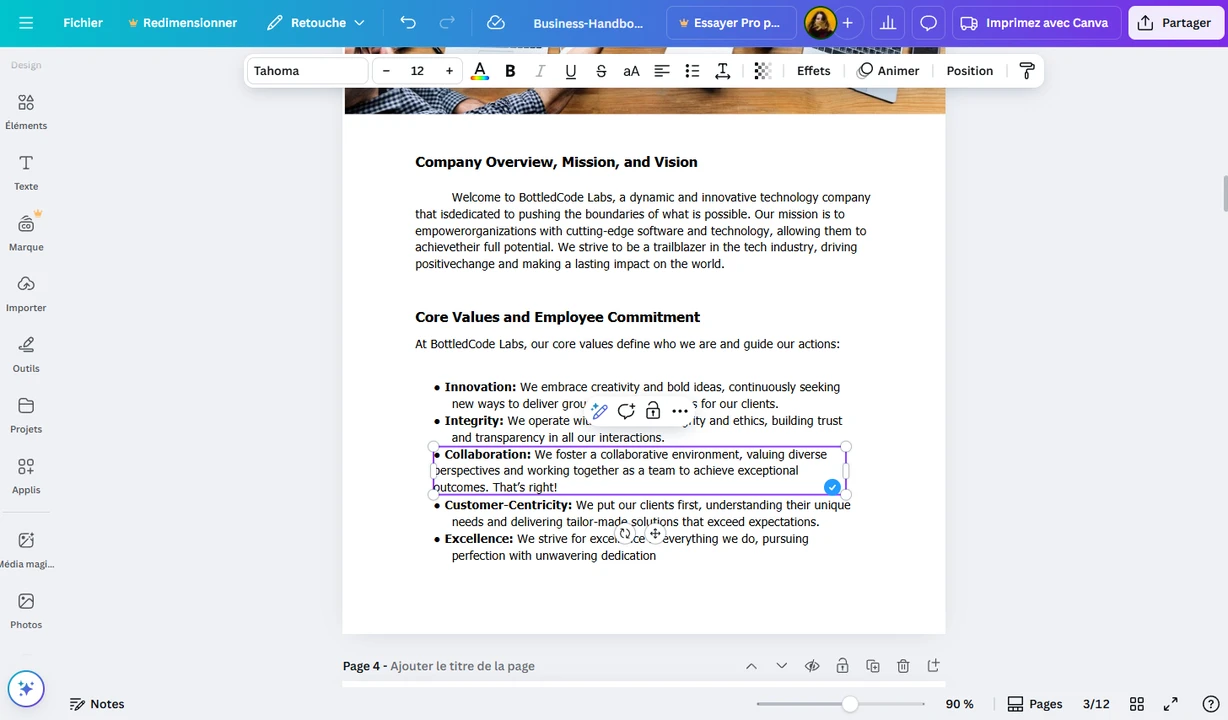
Task: Change the text alignment
Action: 662,71
